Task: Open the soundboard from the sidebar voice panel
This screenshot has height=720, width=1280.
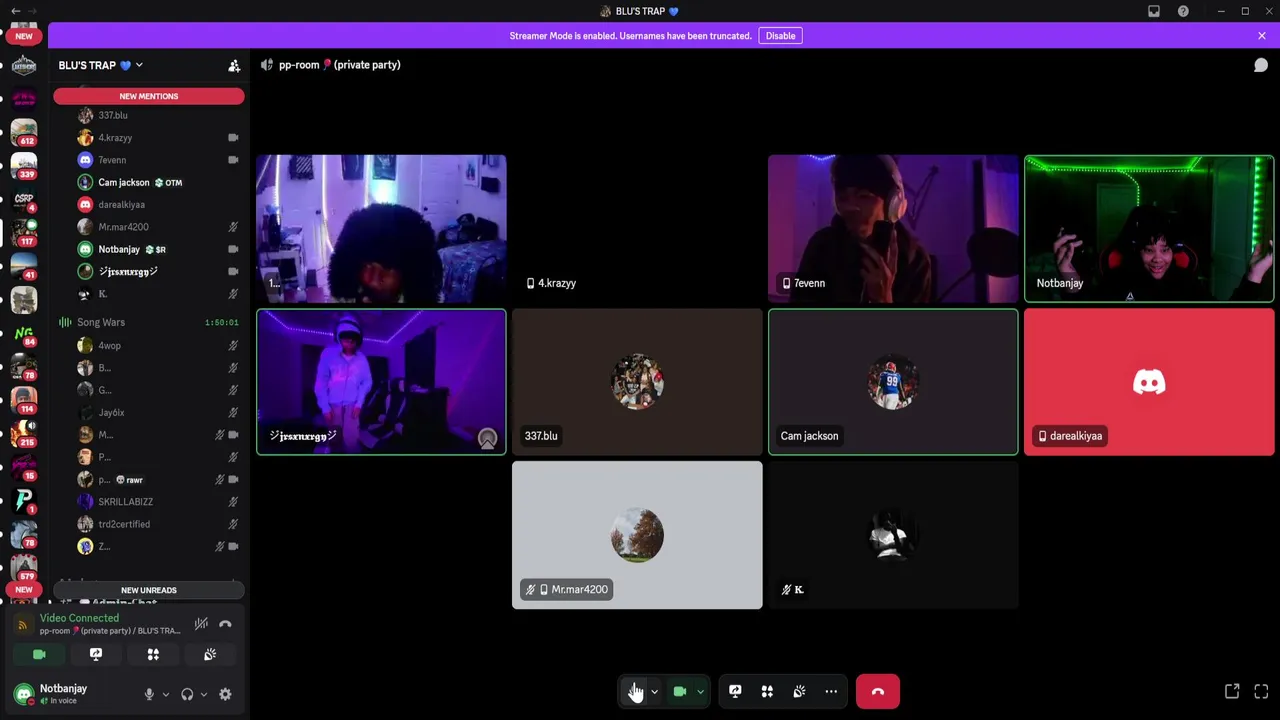Action: coord(210,654)
